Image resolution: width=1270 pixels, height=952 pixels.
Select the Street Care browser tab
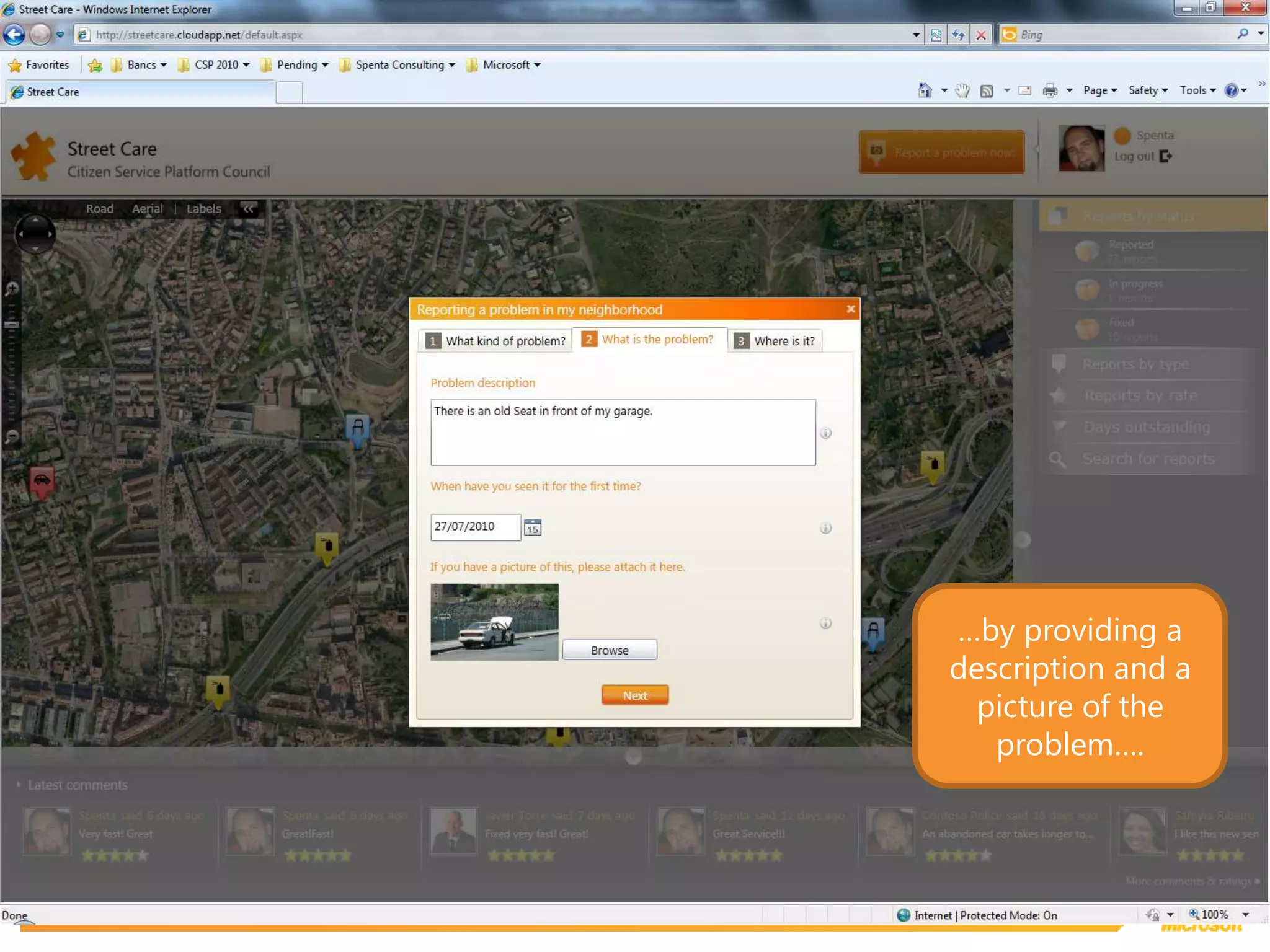pyautogui.click(x=140, y=92)
